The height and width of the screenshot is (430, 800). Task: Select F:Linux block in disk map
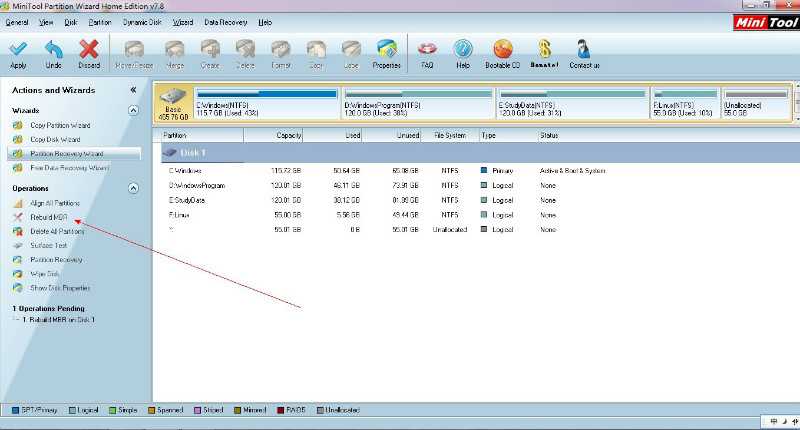(685, 104)
